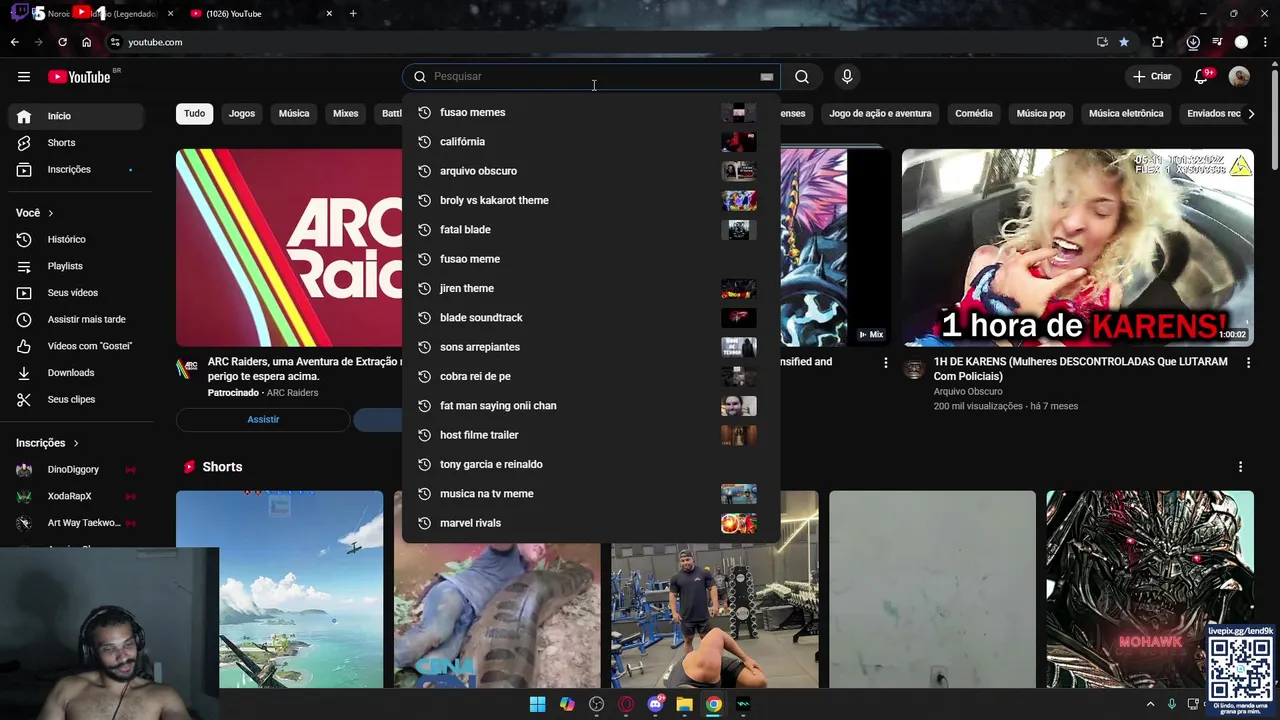Select Jogo de ação e aventura chip
The width and height of the screenshot is (1280, 720).
880,114
